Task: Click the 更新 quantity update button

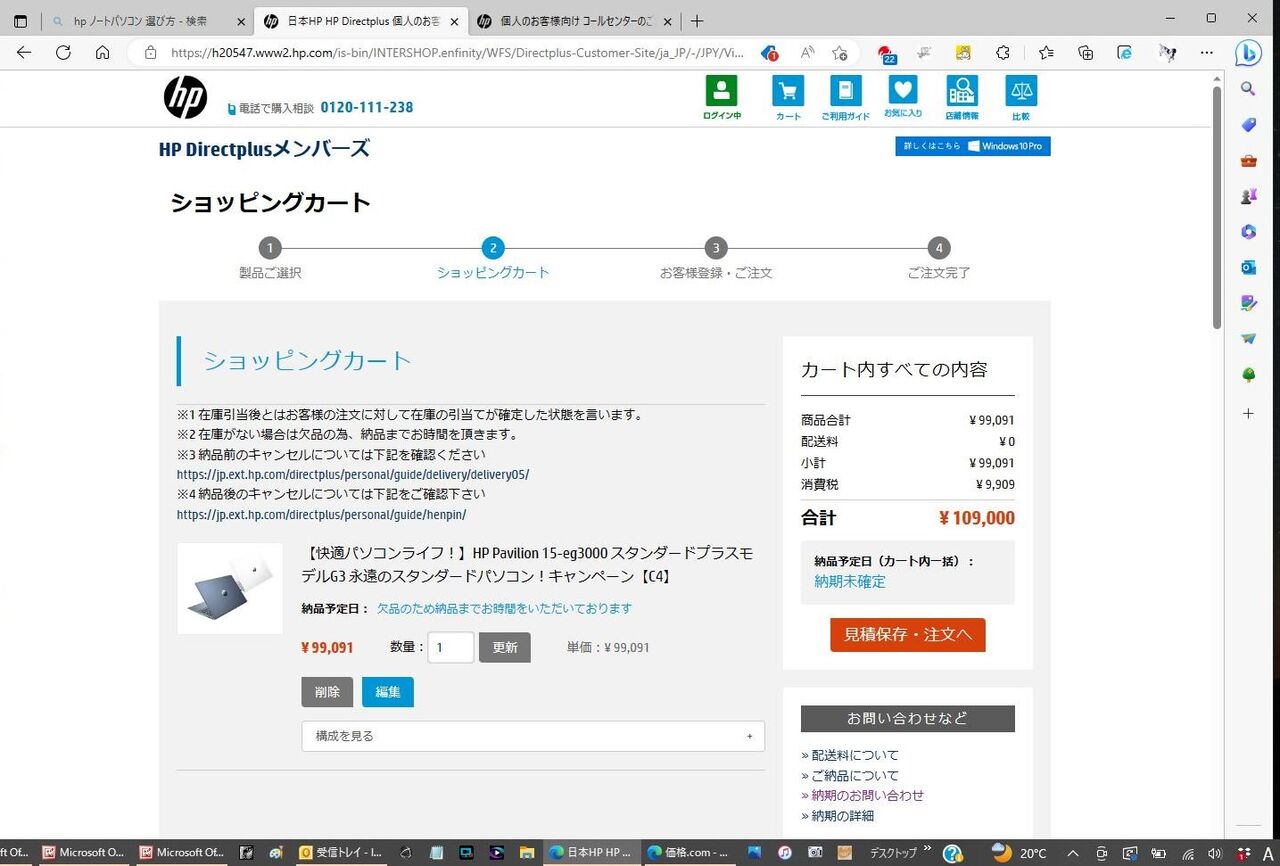Action: pos(505,647)
